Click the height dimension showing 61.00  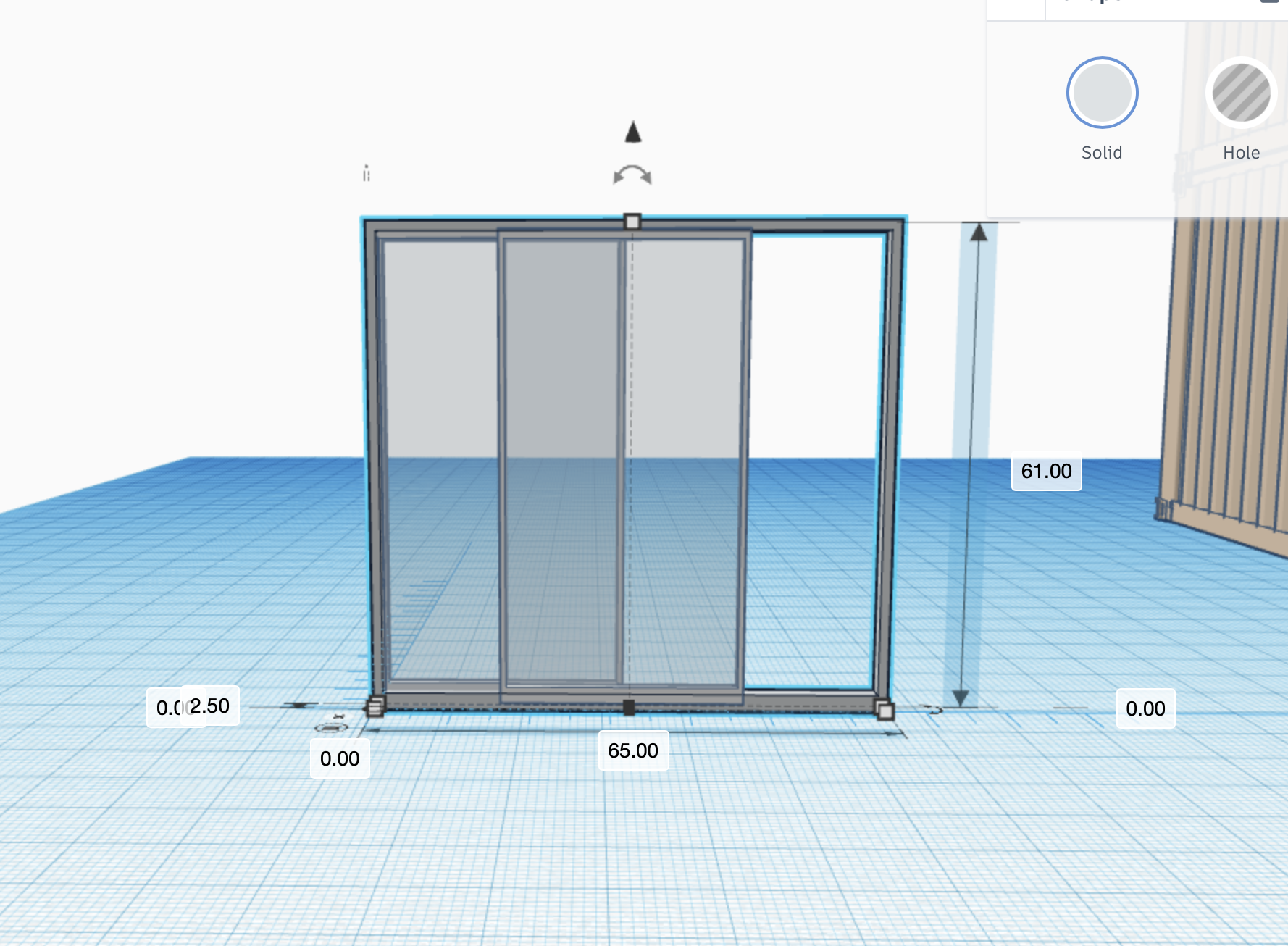click(1045, 471)
